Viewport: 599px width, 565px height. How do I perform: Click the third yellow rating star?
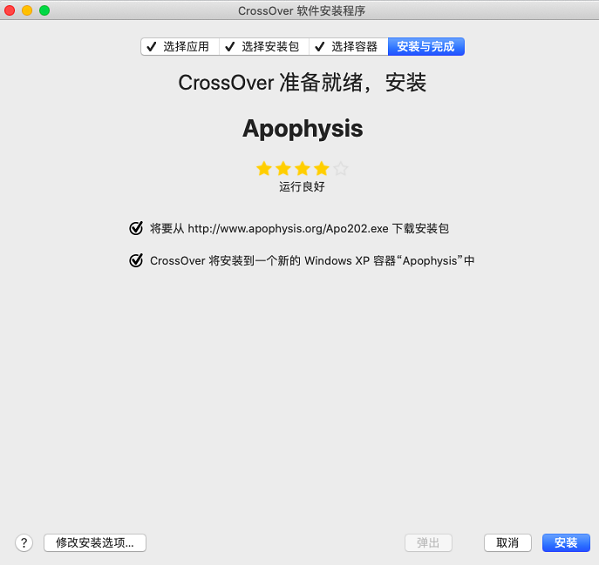302,168
